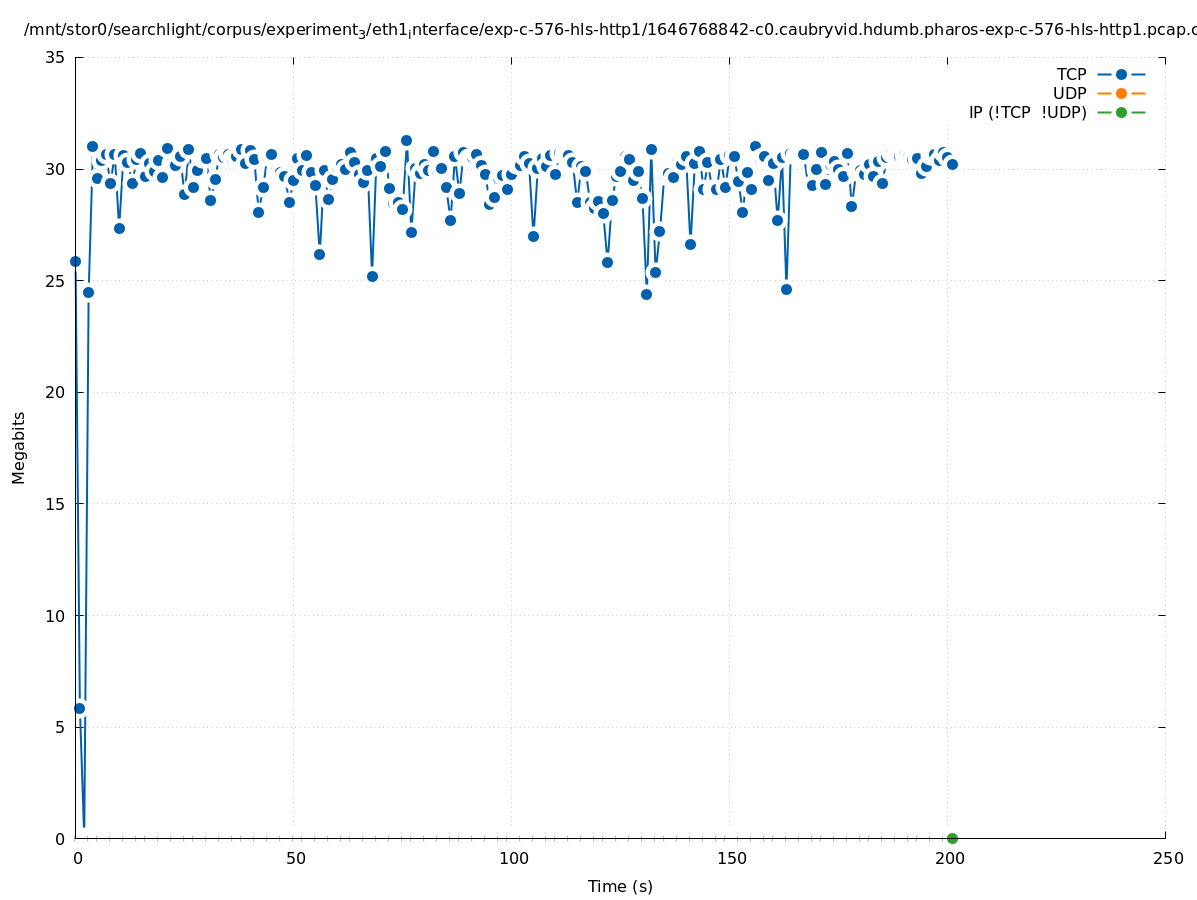The height and width of the screenshot is (900, 1197).
Task: Click the TCP data point near 6 megabits
Action: coord(80,708)
